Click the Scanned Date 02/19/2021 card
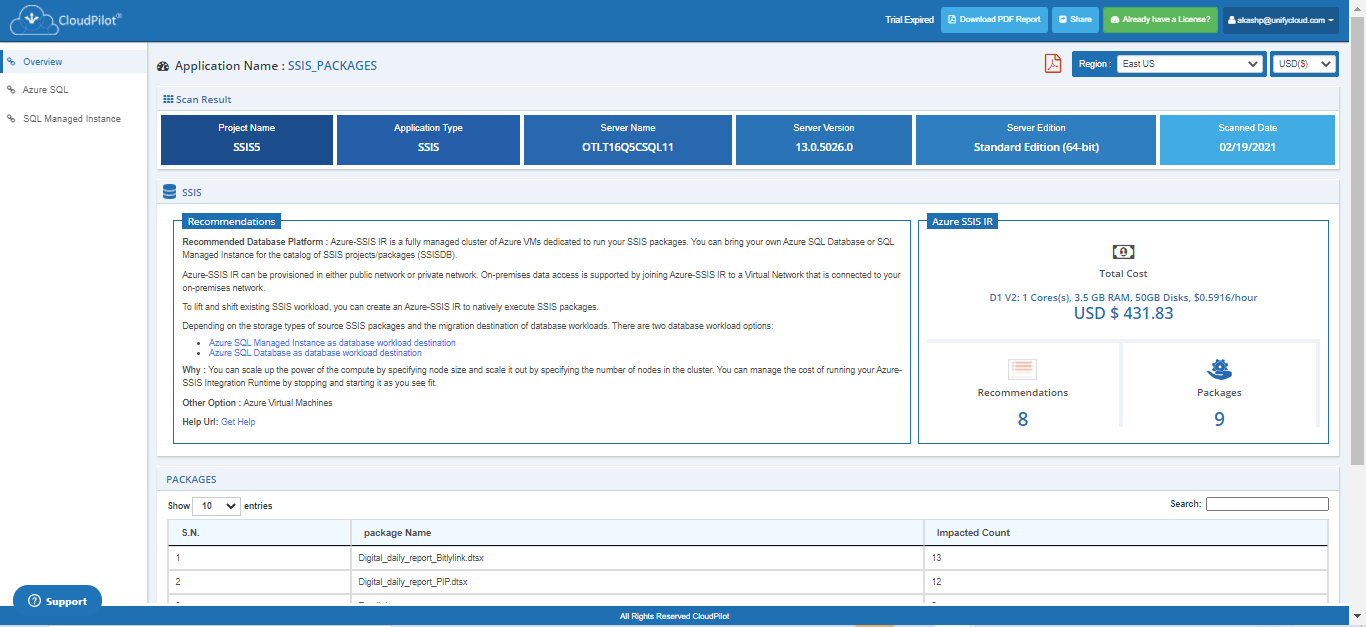This screenshot has height=627, width=1366. click(x=1248, y=140)
